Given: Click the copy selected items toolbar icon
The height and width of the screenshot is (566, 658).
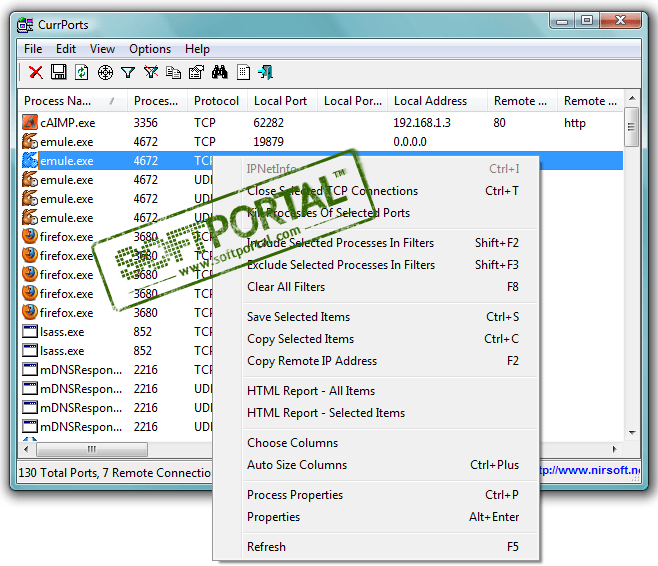Looking at the screenshot, I should pos(173,73).
